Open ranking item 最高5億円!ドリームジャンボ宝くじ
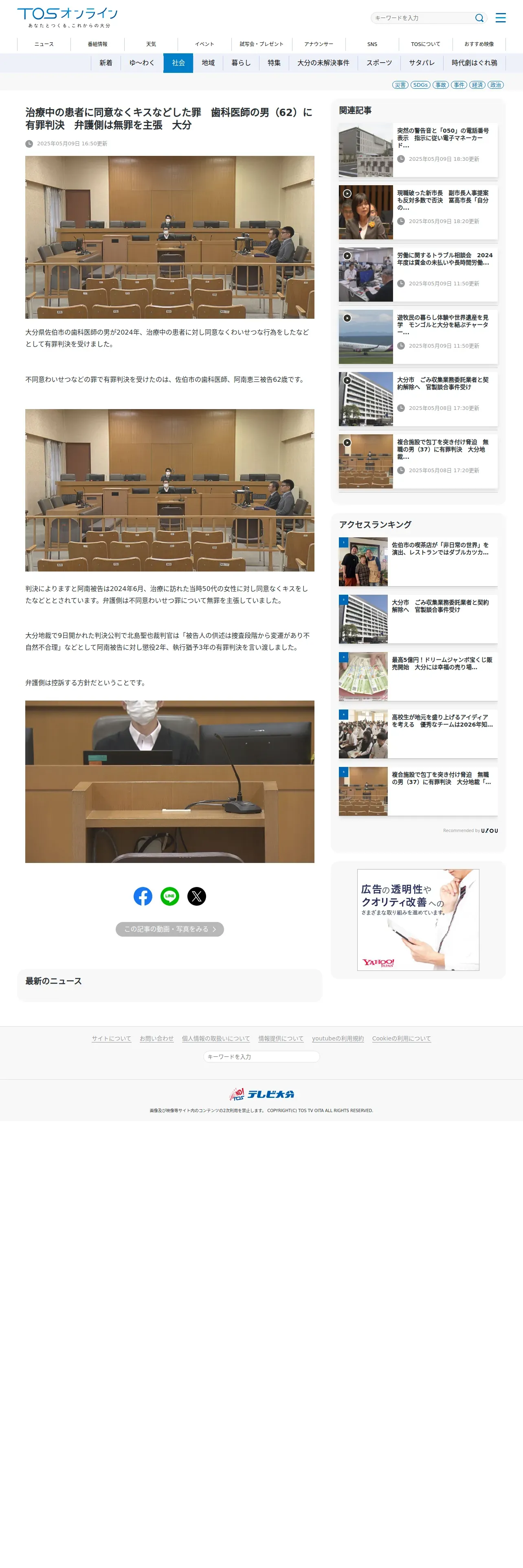This screenshot has width=523, height=1568. [x=418, y=677]
